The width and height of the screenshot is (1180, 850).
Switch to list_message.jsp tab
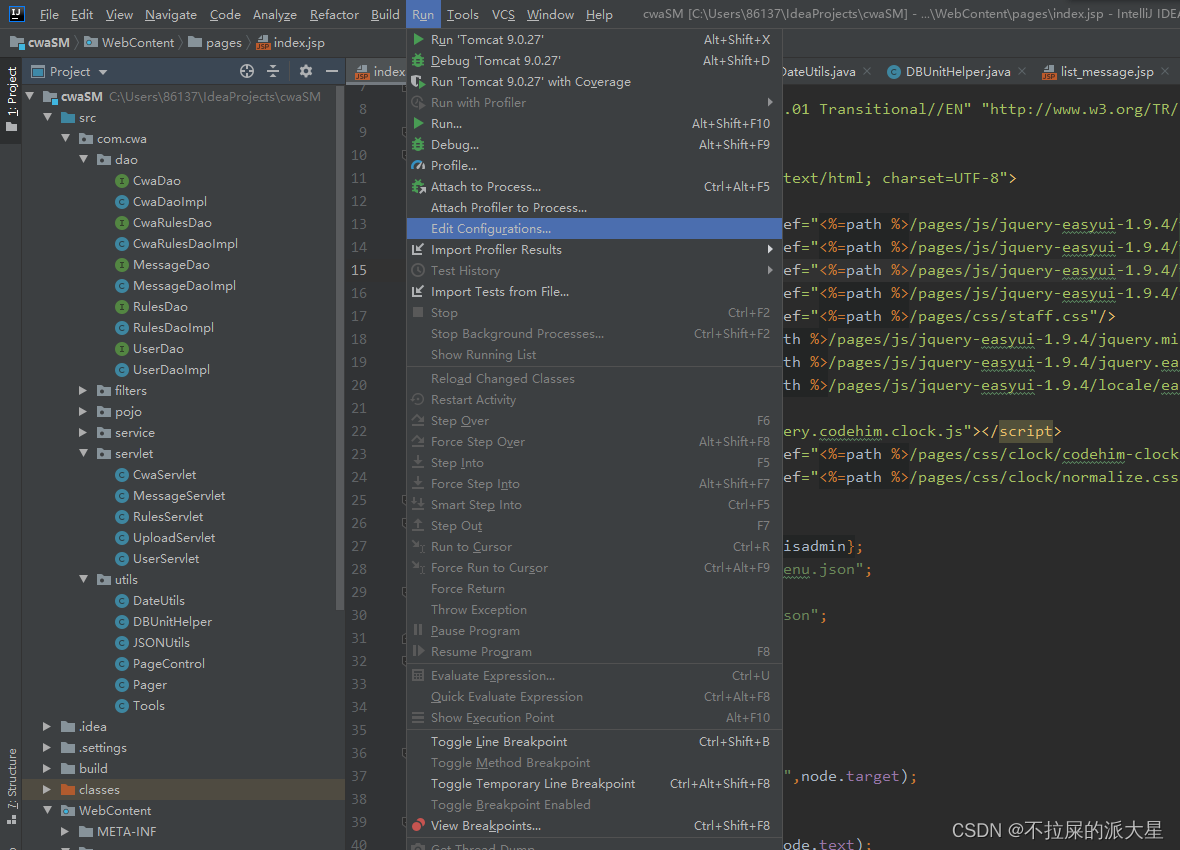point(1107,72)
